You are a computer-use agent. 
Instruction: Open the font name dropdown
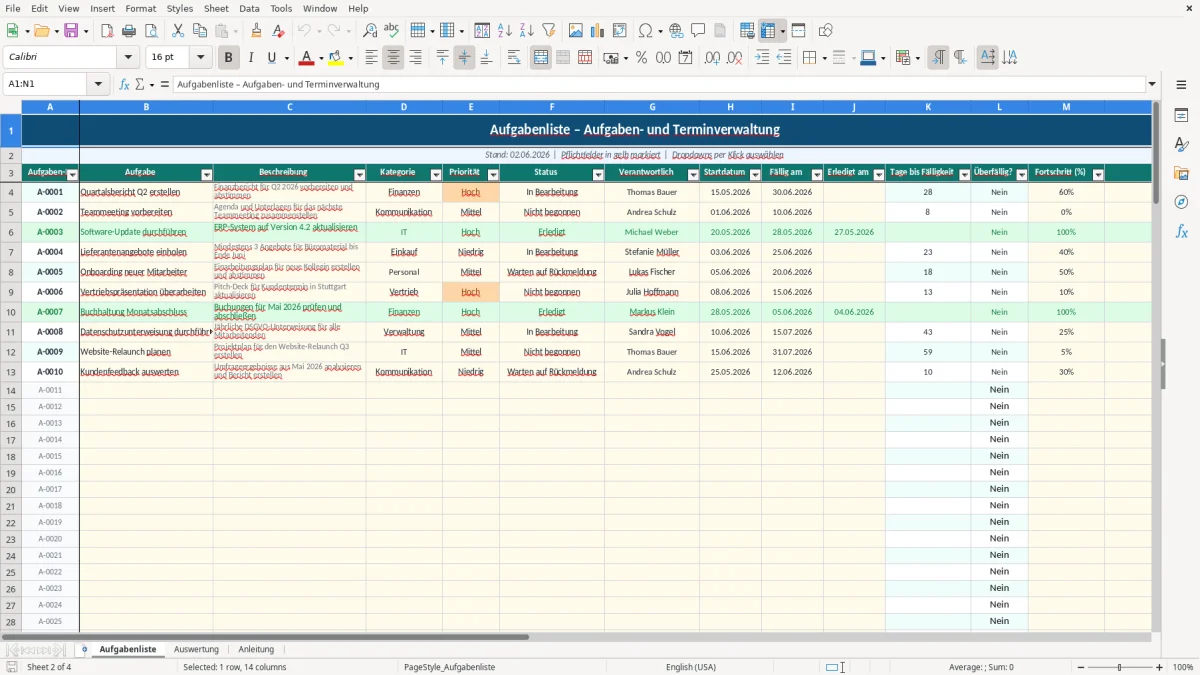(128, 58)
